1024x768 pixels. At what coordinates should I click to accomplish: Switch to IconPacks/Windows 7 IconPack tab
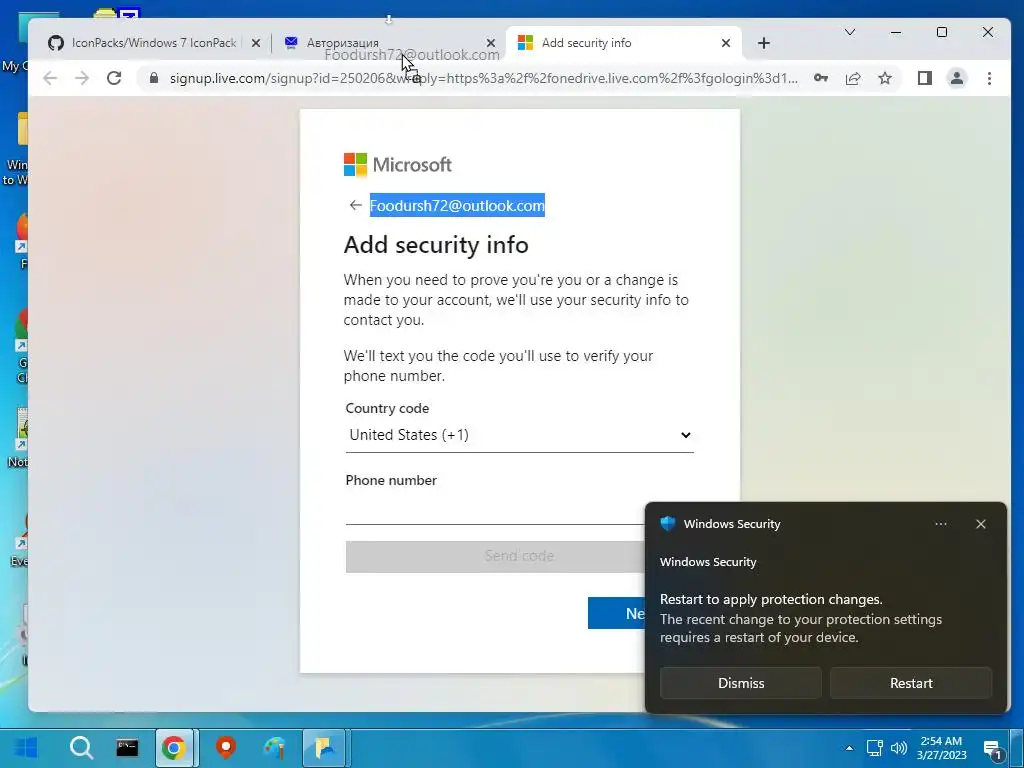pyautogui.click(x=153, y=43)
